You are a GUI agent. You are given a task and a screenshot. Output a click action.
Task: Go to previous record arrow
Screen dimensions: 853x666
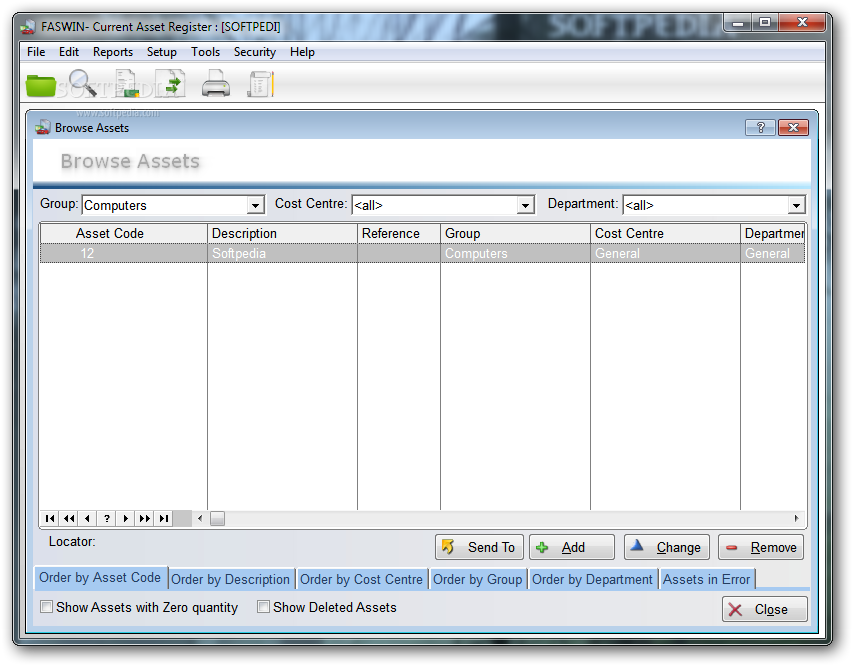[x=88, y=519]
